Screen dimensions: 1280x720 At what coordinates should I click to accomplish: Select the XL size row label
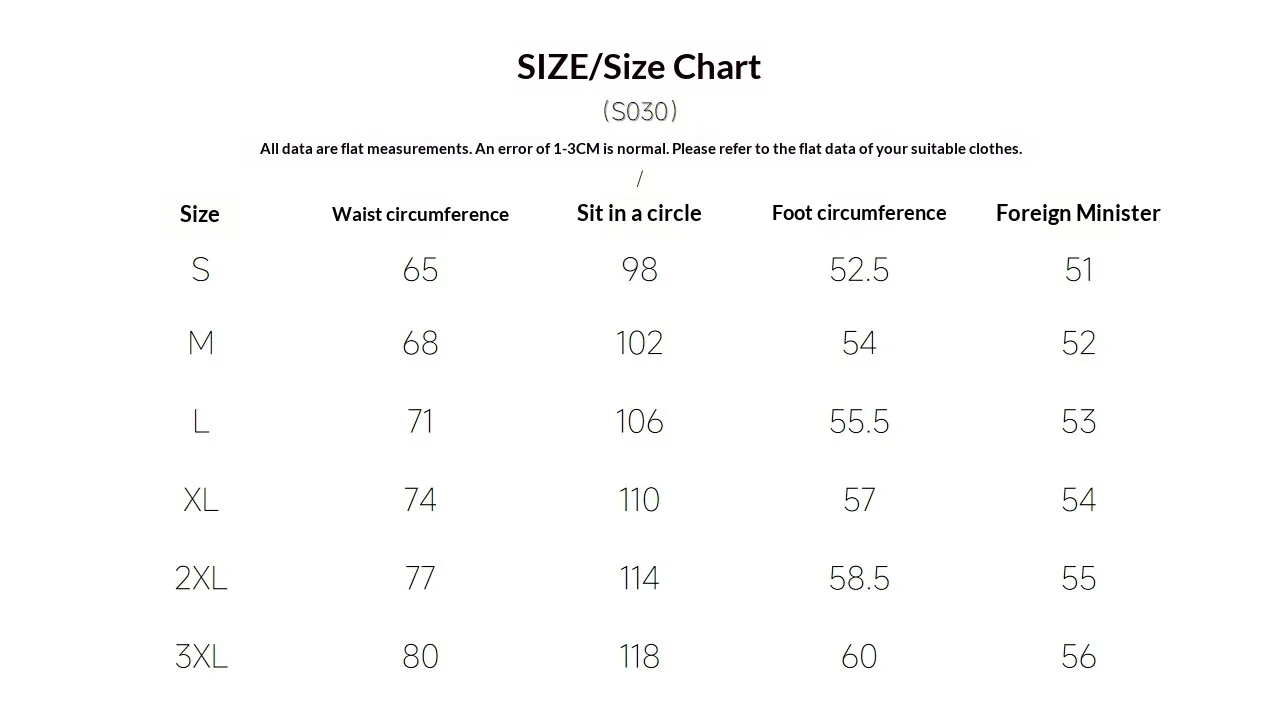pyautogui.click(x=201, y=500)
